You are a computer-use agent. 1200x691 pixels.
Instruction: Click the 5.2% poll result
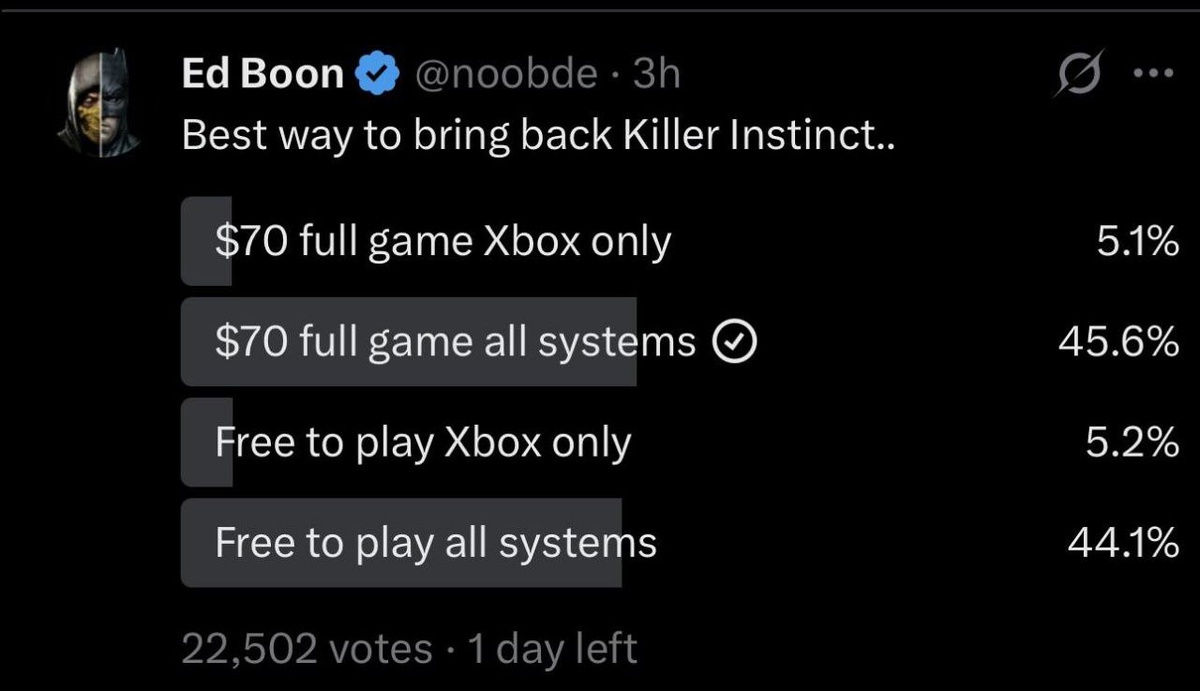pyautogui.click(x=1131, y=443)
